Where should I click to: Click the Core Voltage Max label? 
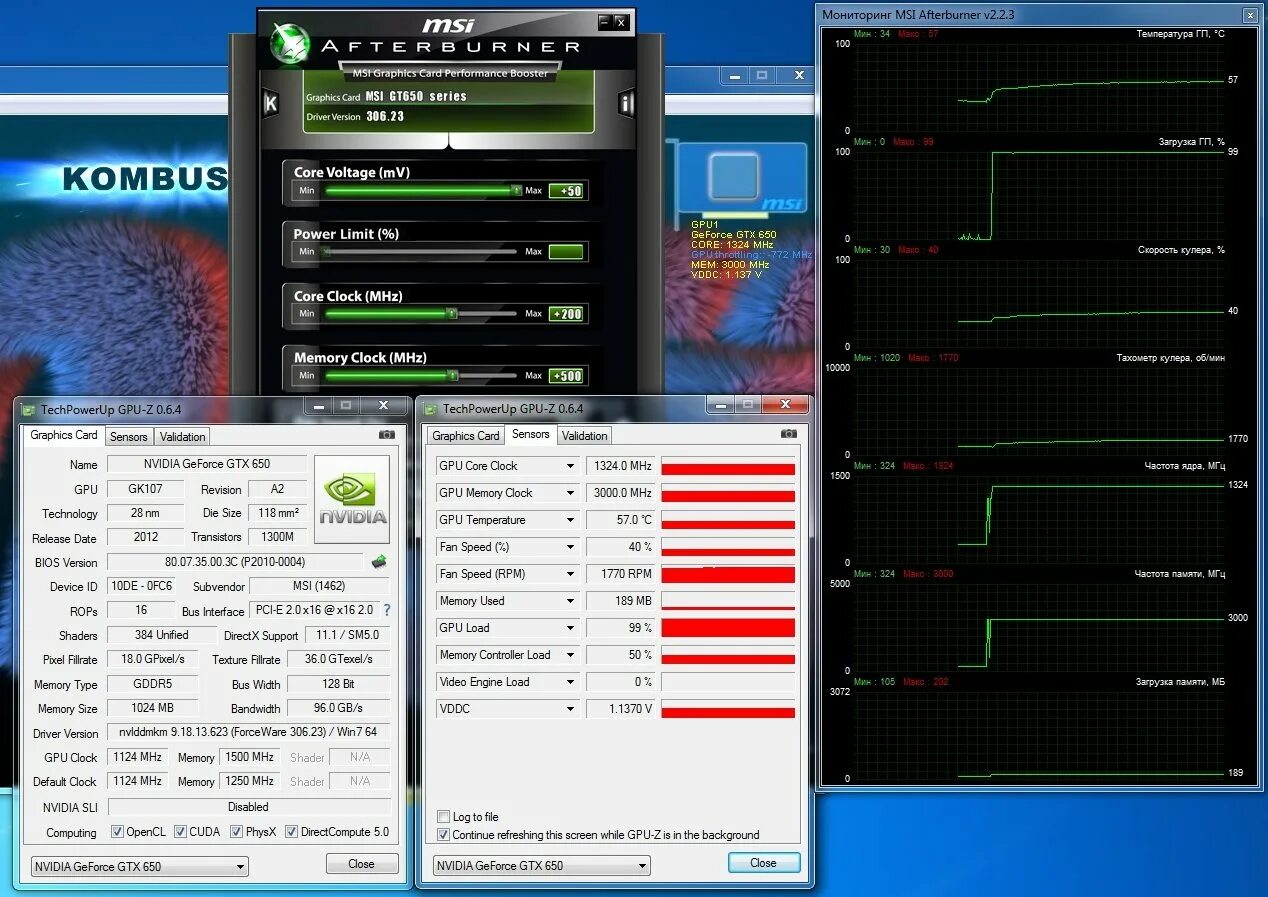[x=534, y=190]
